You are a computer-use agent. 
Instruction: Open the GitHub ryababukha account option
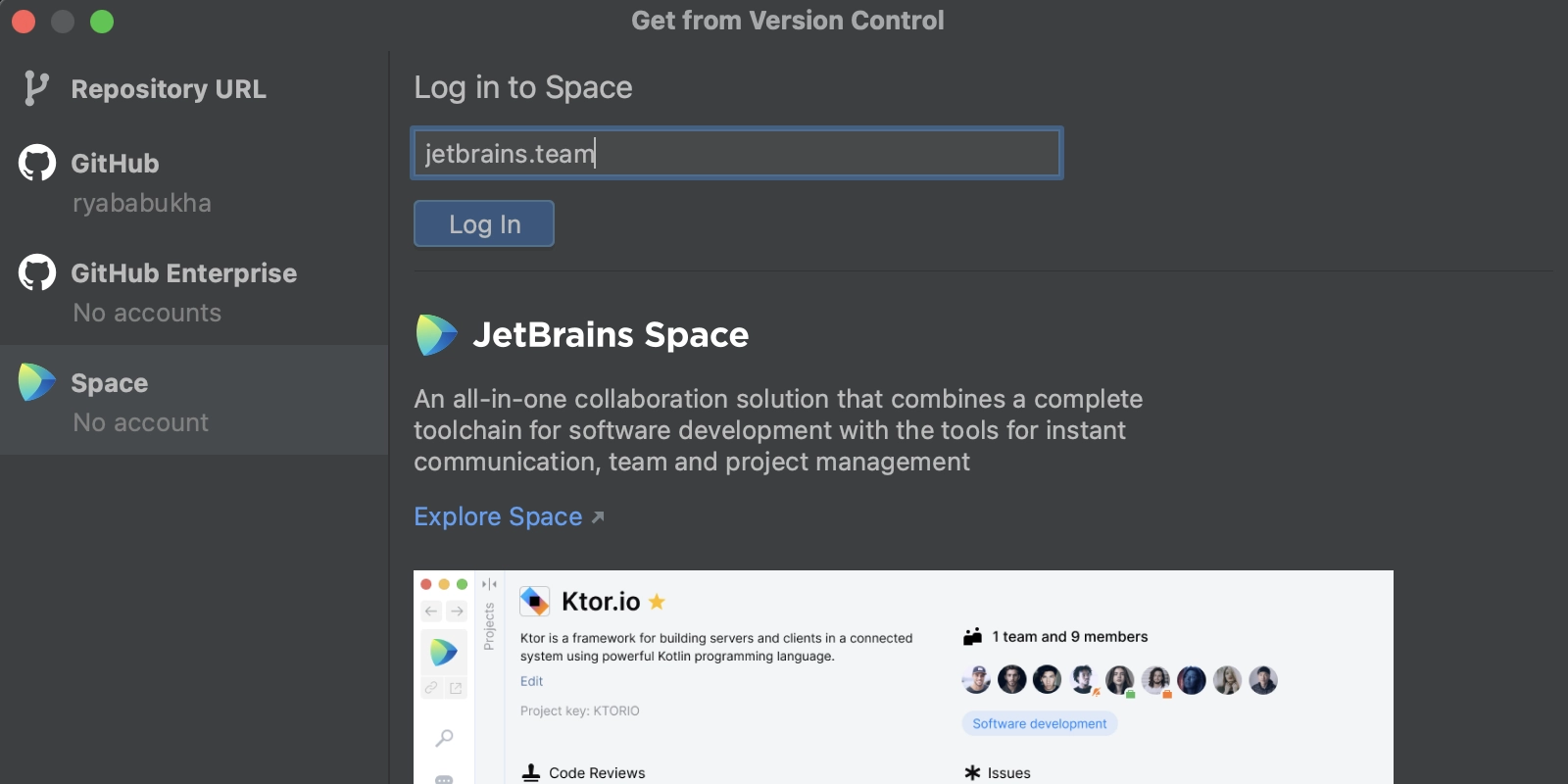coord(194,182)
